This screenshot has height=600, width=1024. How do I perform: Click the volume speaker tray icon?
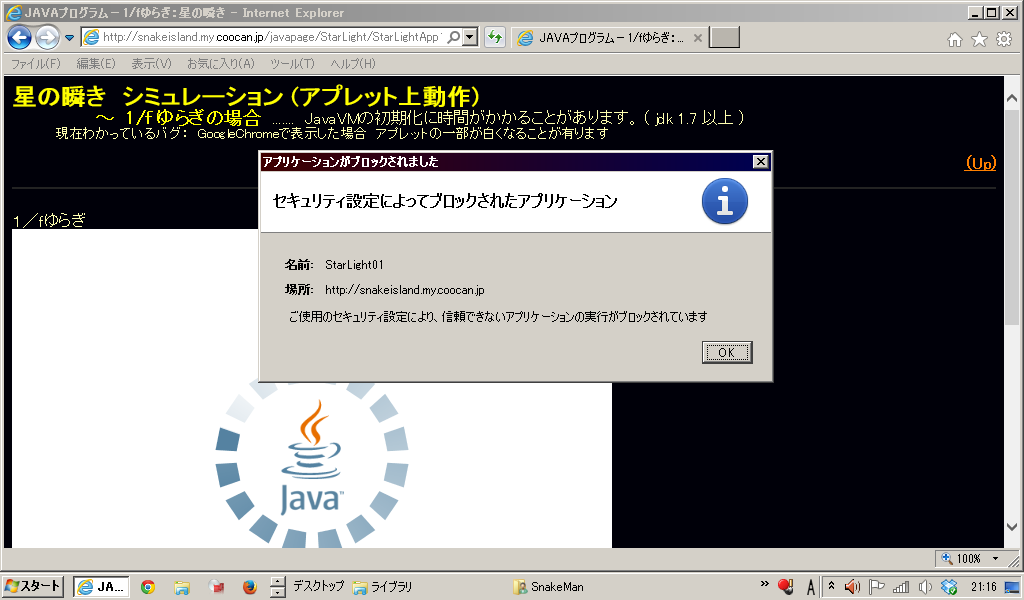tap(852, 587)
